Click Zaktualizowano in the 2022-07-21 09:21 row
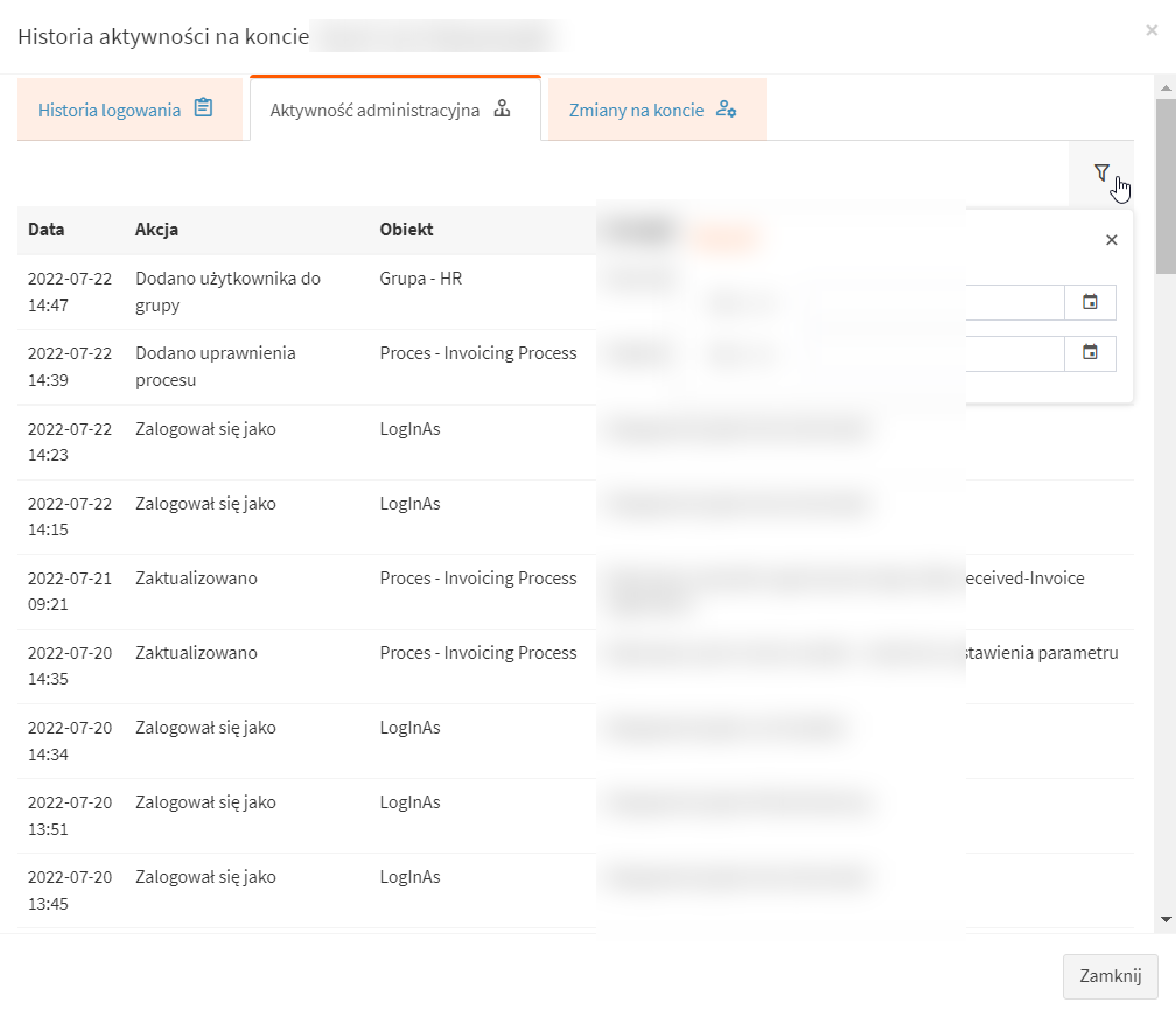 point(196,578)
